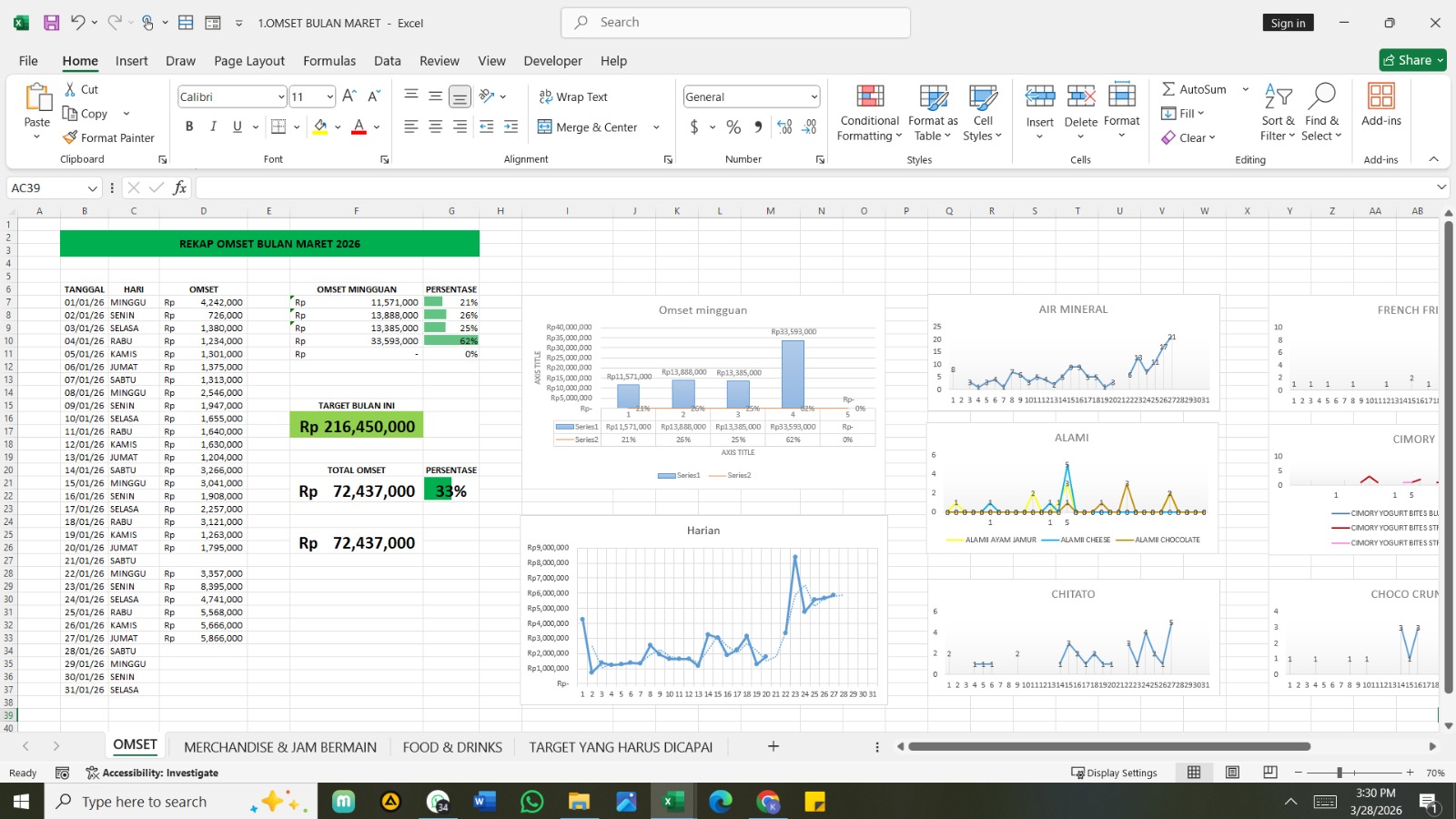Image resolution: width=1456 pixels, height=819 pixels.
Task: Open the Page Layout tab
Action: tap(249, 61)
